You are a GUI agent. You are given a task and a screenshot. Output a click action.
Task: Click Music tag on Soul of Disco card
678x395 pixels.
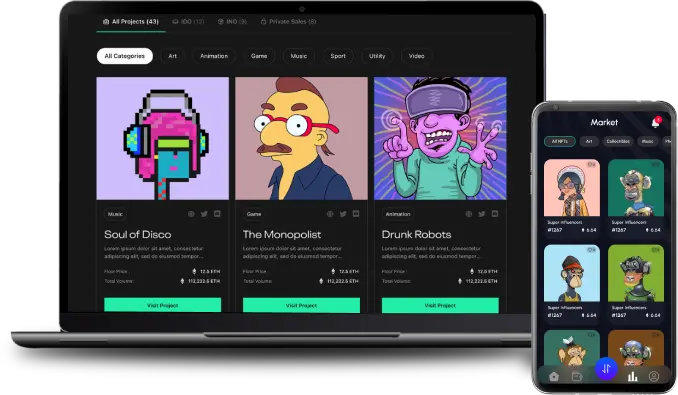(115, 214)
